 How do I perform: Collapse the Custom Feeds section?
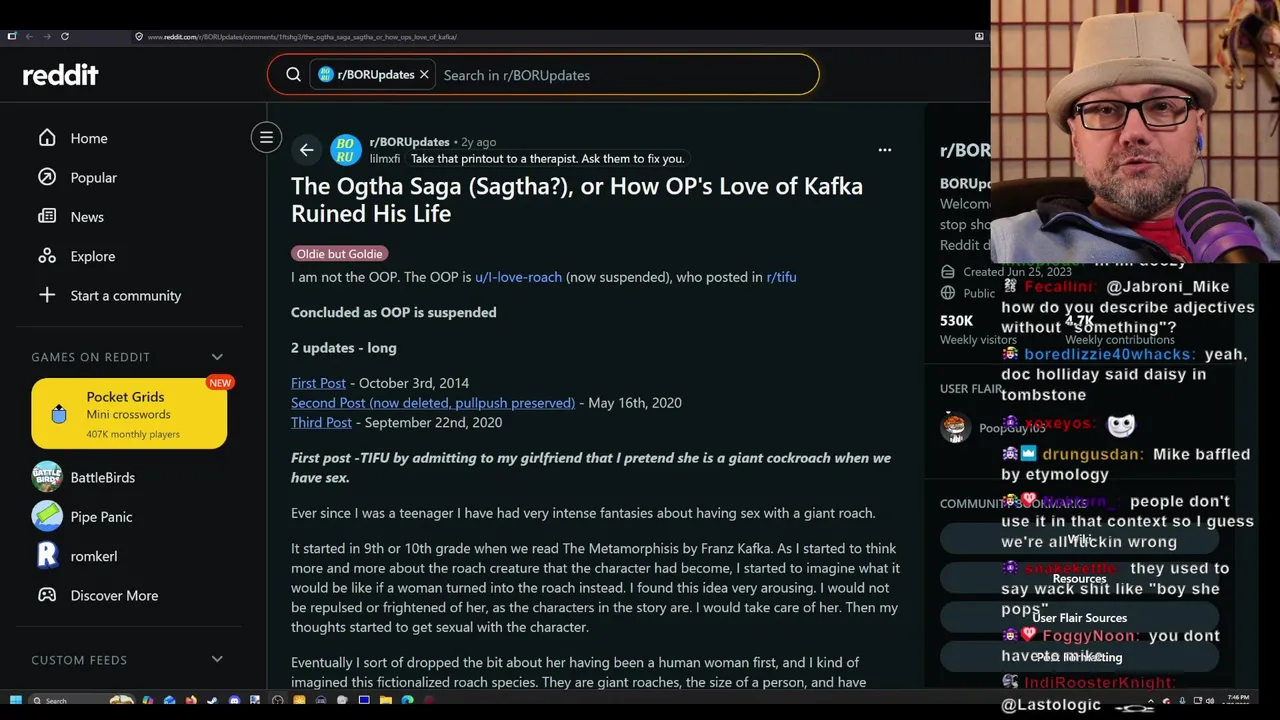pyautogui.click(x=217, y=660)
